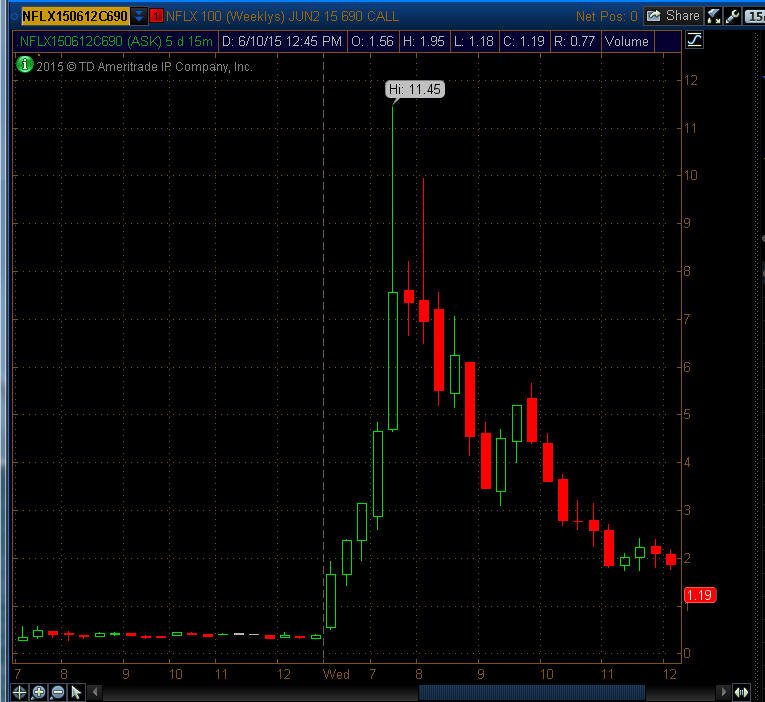Toggle the scrollbar expand icon at bottom right
Image resolution: width=765 pixels, height=702 pixels.
[741, 692]
